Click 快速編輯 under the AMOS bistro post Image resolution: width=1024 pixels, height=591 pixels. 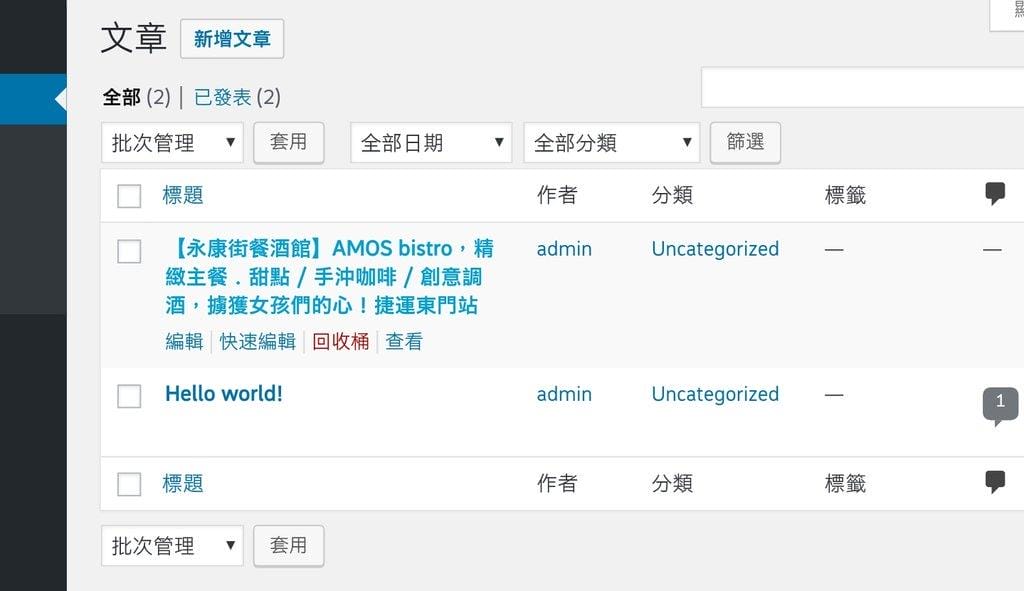point(257,342)
